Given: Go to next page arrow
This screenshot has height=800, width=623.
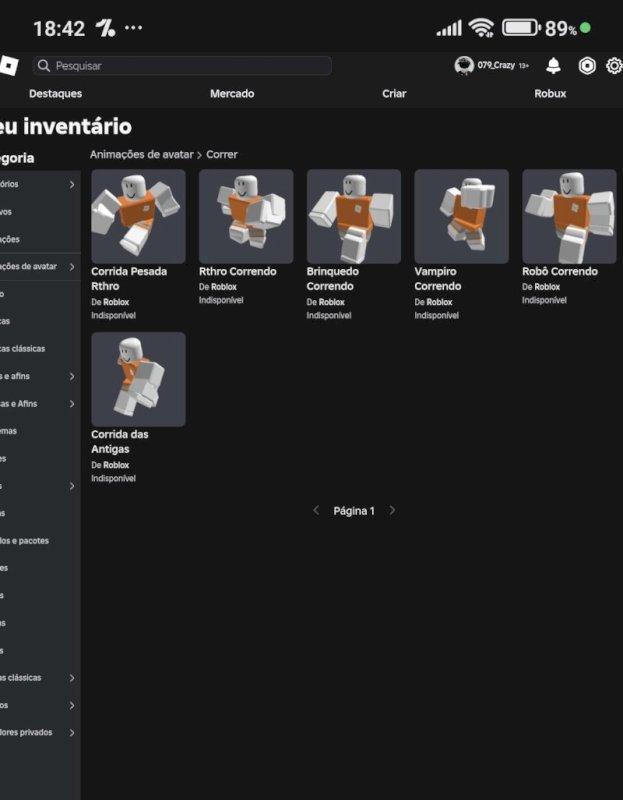Looking at the screenshot, I should coord(392,510).
